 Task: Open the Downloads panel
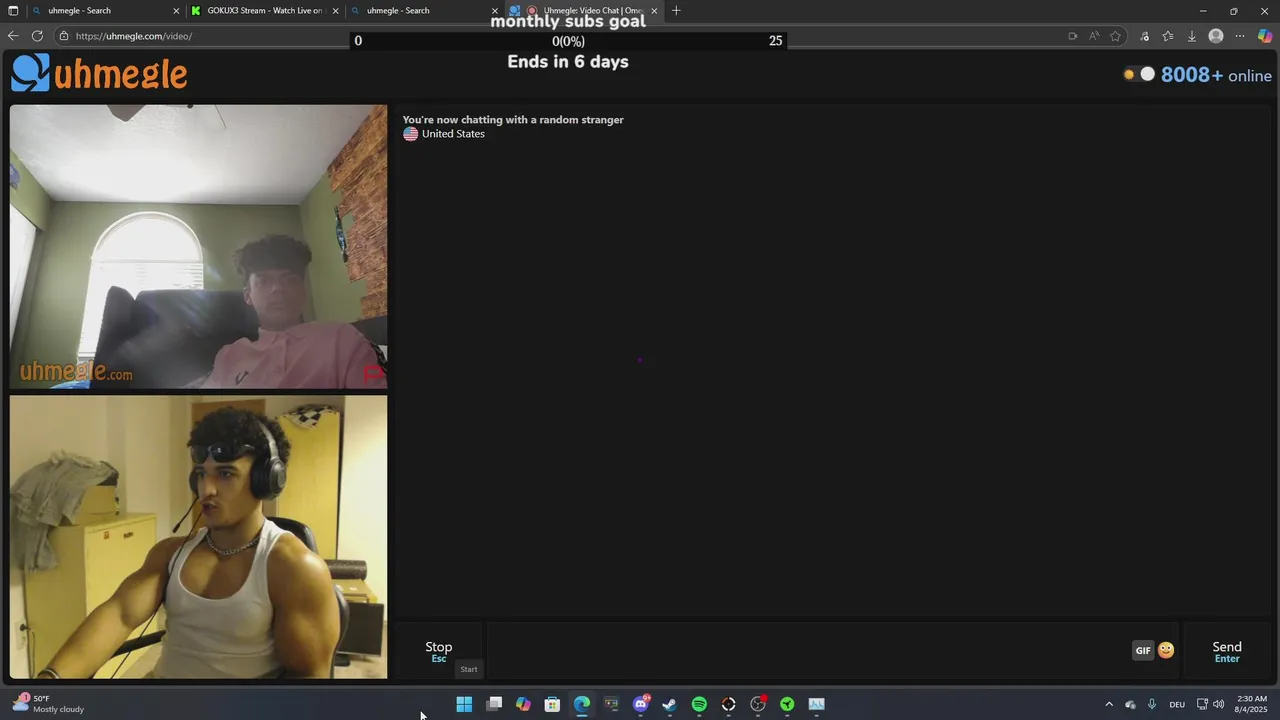coord(1192,36)
